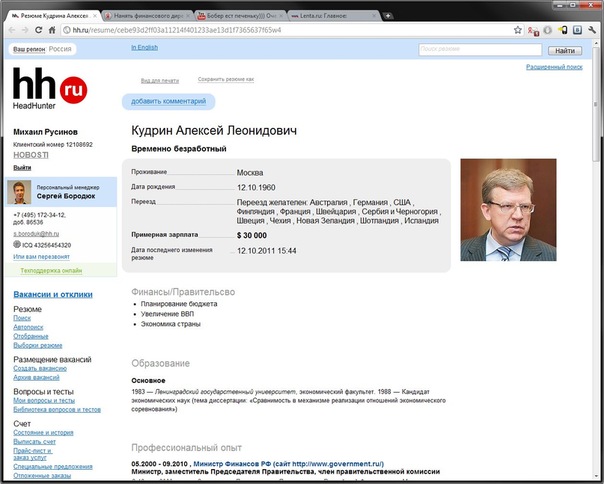Click the 'Временно безработный' status text
604x484 pixels.
tap(179, 149)
